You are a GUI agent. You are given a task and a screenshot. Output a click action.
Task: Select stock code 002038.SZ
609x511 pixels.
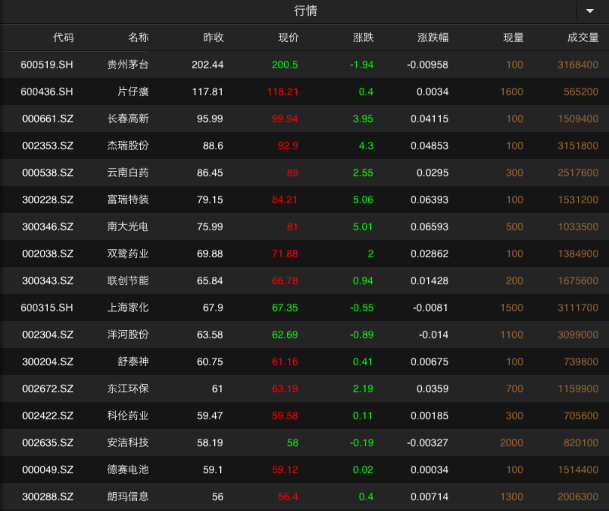pos(47,254)
